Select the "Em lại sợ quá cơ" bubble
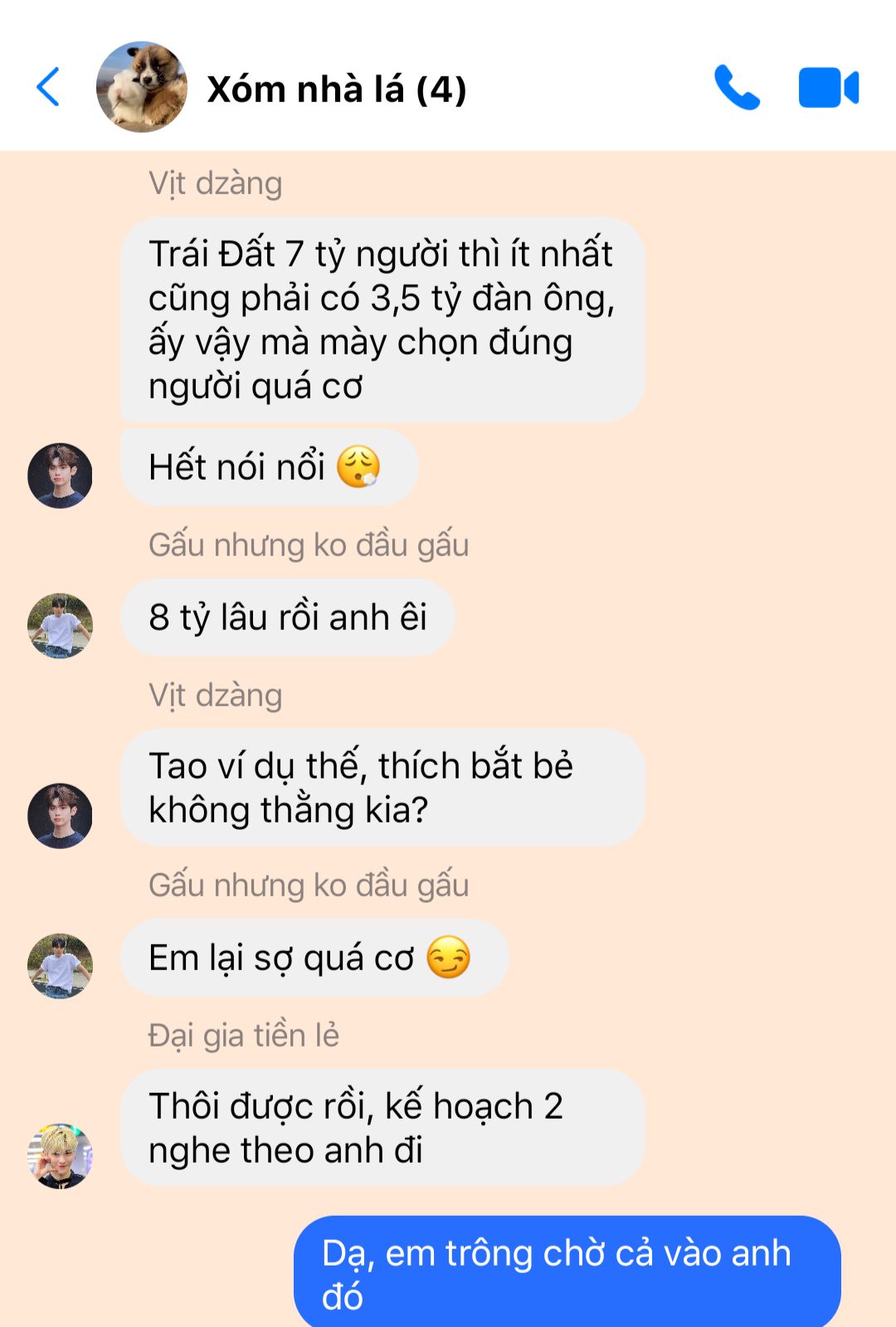The image size is (896, 1327). click(x=315, y=958)
